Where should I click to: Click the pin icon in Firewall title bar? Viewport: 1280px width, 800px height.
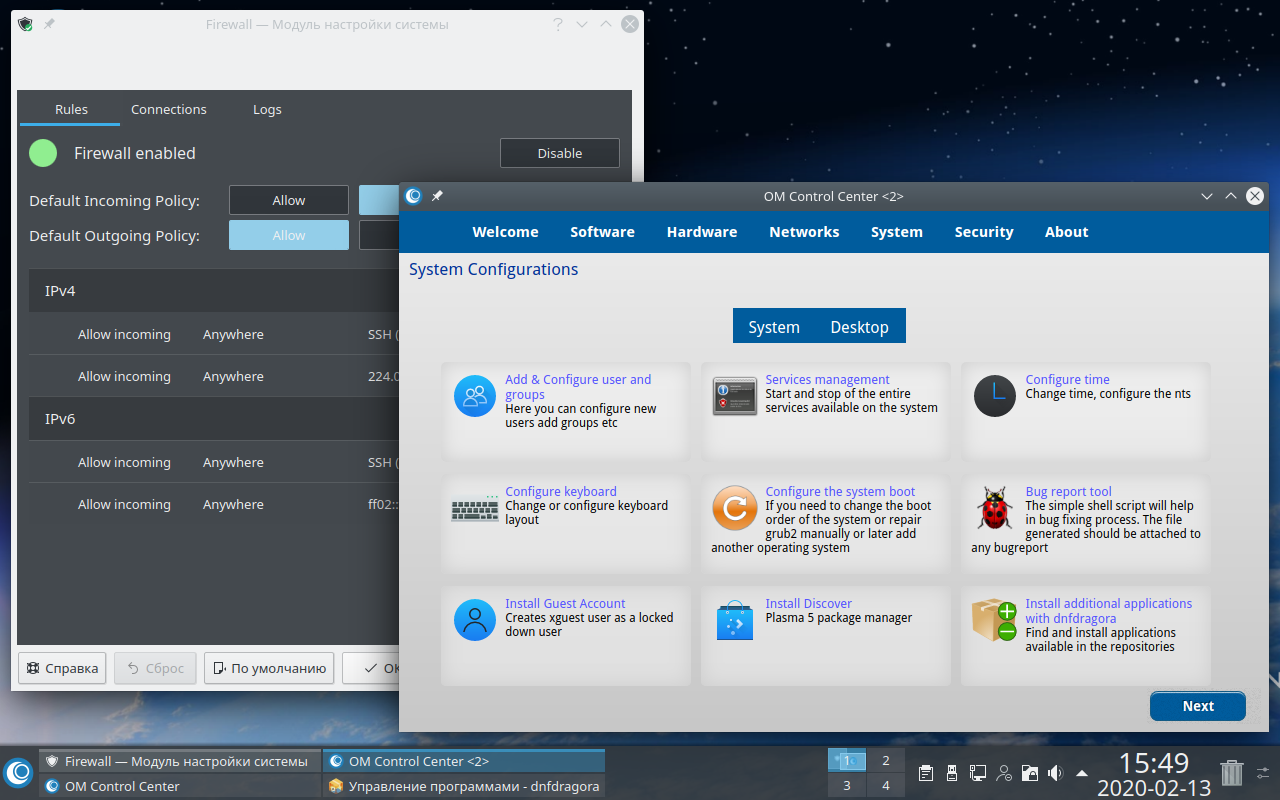[x=49, y=24]
